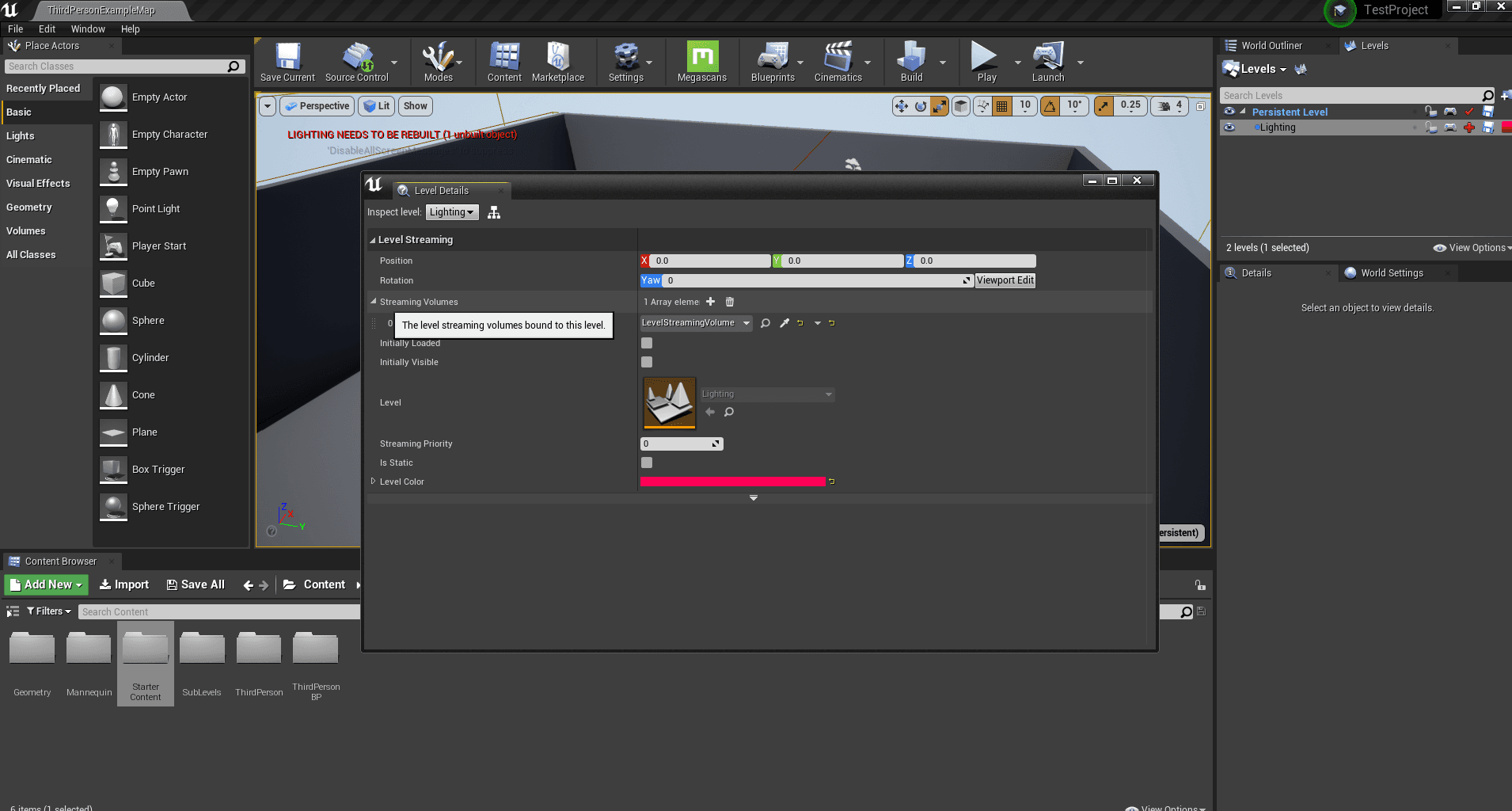Viewport: 1512px width, 811px height.
Task: Expand the Level Color property
Action: [x=373, y=482]
